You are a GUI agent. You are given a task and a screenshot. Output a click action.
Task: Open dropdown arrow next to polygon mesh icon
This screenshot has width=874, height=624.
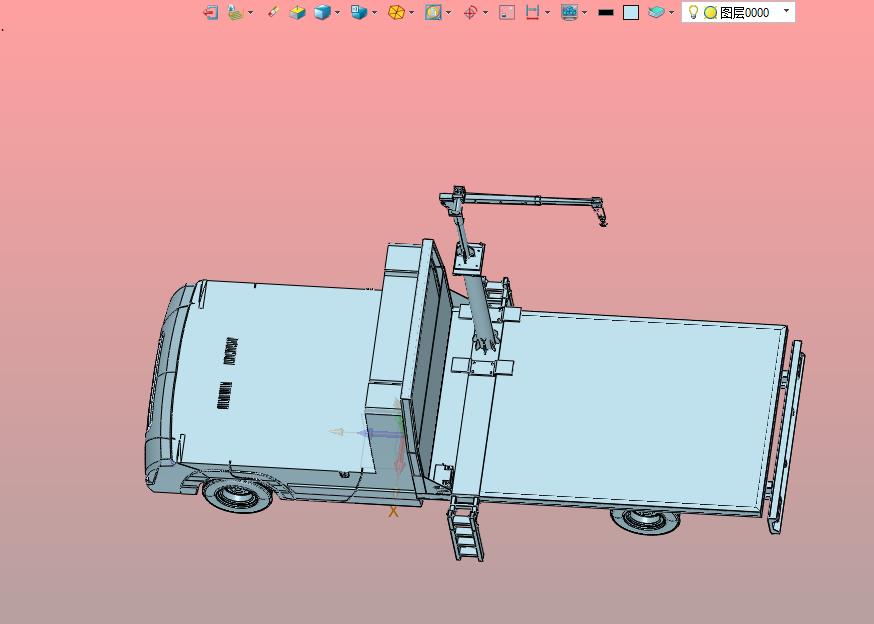tap(411, 12)
